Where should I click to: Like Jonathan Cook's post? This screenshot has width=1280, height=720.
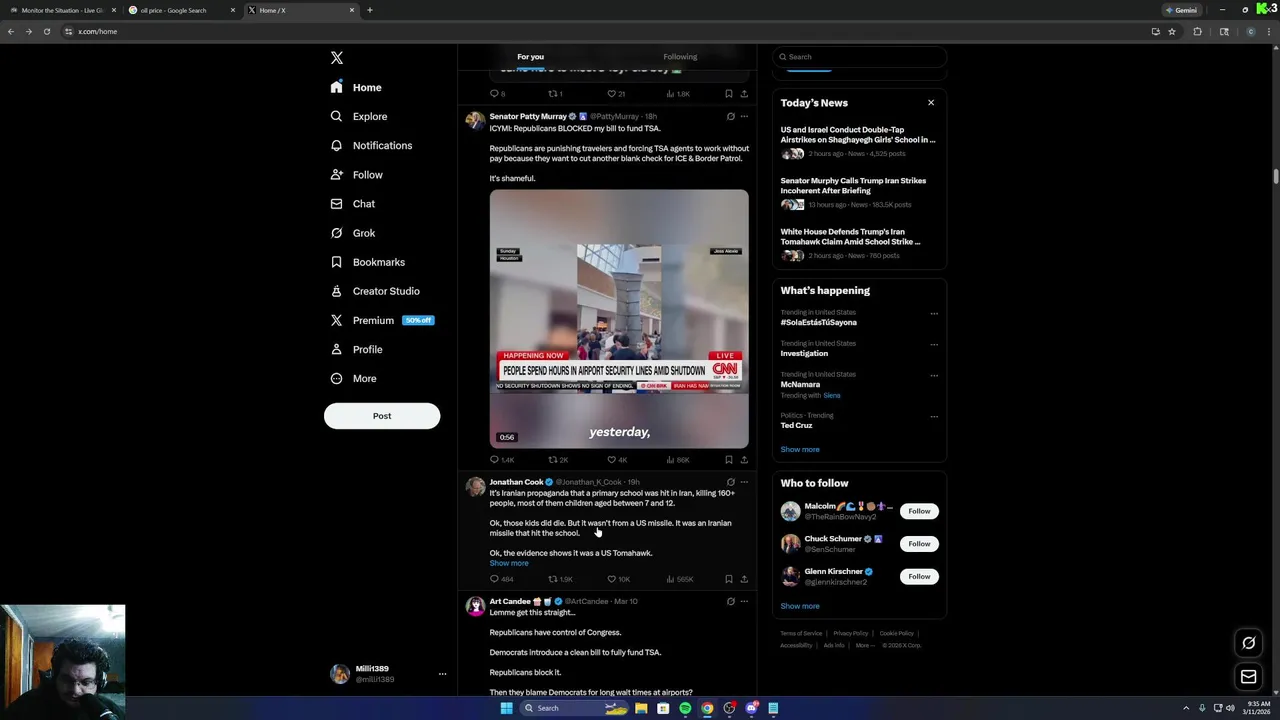tap(618, 579)
